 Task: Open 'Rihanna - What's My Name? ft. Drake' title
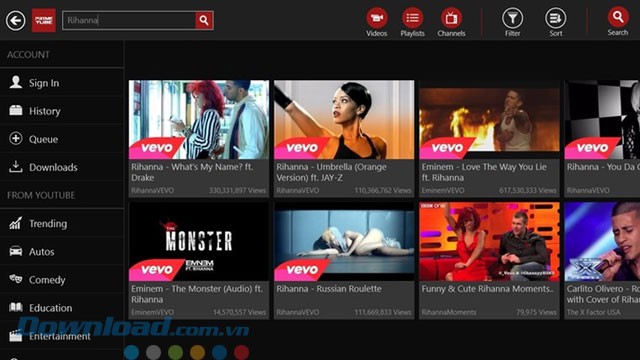click(192, 172)
